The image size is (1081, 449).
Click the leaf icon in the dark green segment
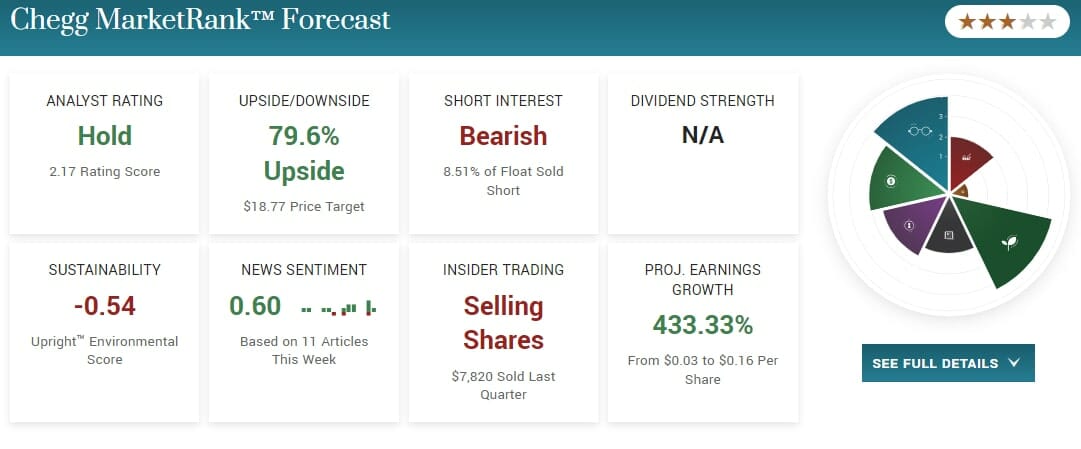coord(1010,241)
